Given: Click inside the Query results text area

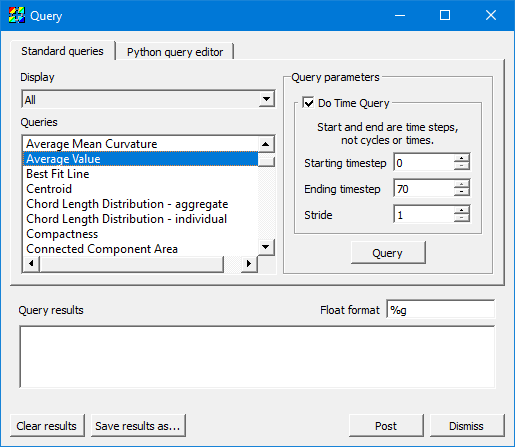Looking at the screenshot, I should click(x=257, y=357).
